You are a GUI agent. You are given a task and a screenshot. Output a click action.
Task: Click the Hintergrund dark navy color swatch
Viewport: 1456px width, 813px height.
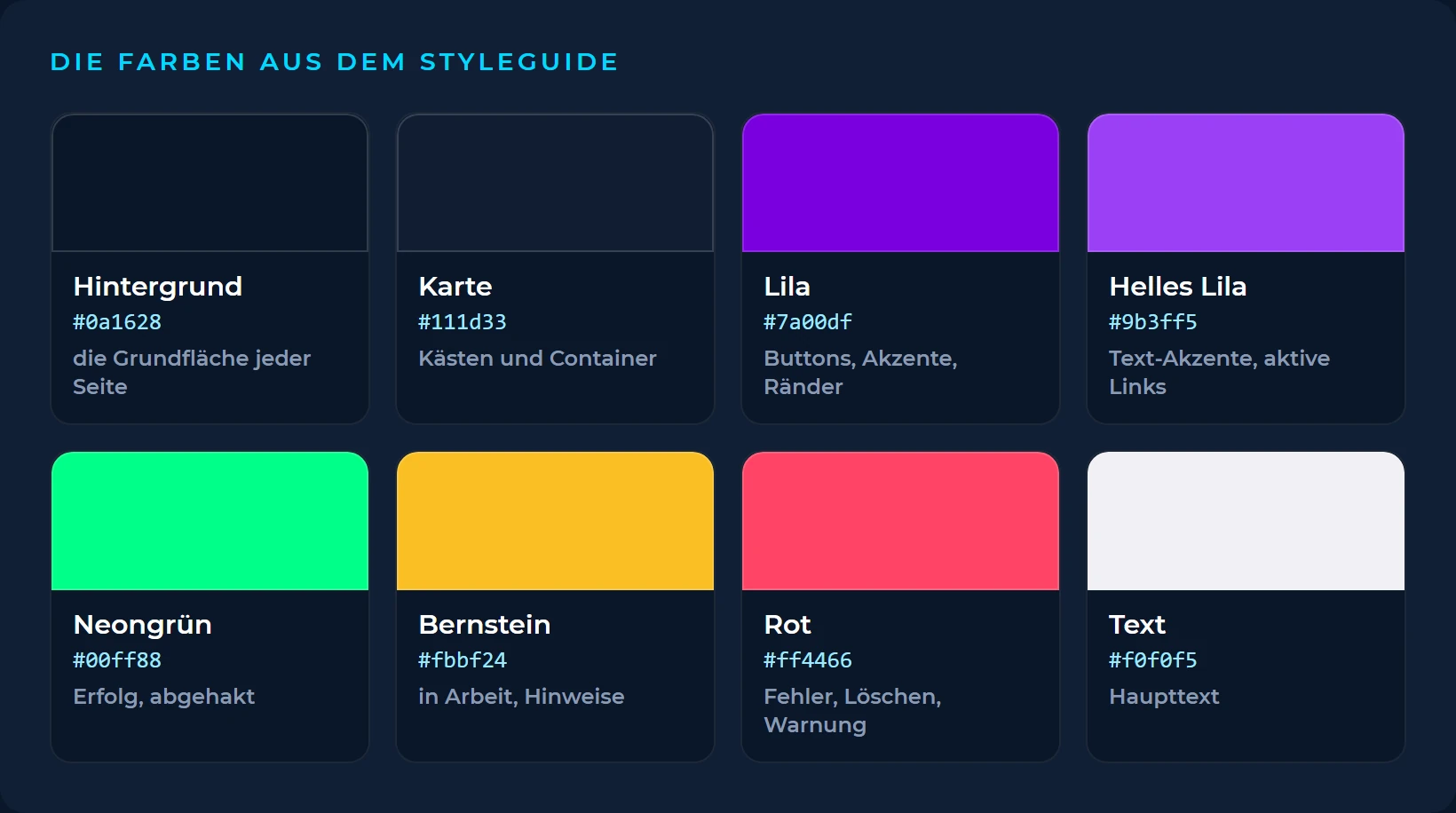click(210, 183)
